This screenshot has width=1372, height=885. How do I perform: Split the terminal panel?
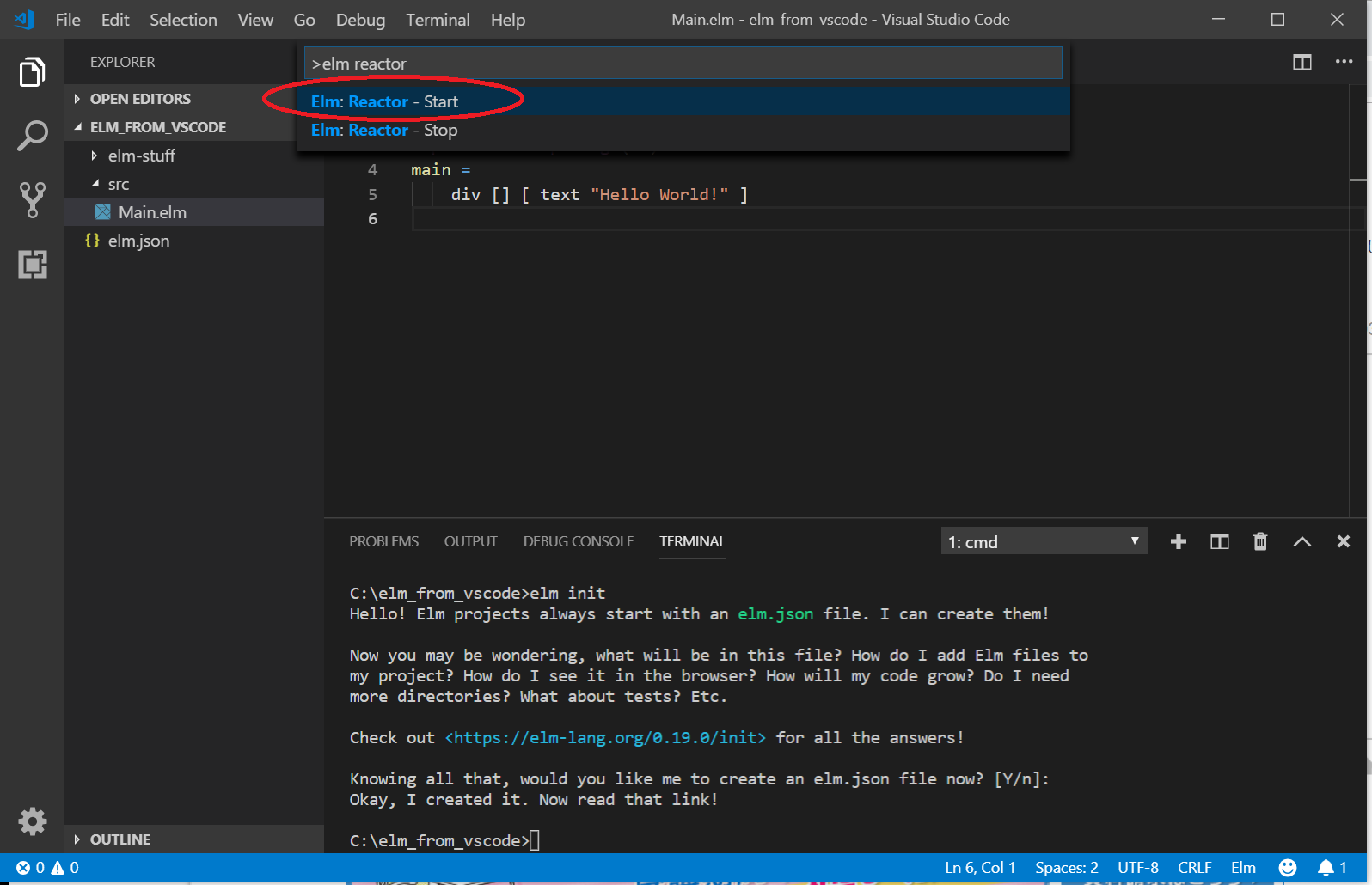click(1219, 541)
